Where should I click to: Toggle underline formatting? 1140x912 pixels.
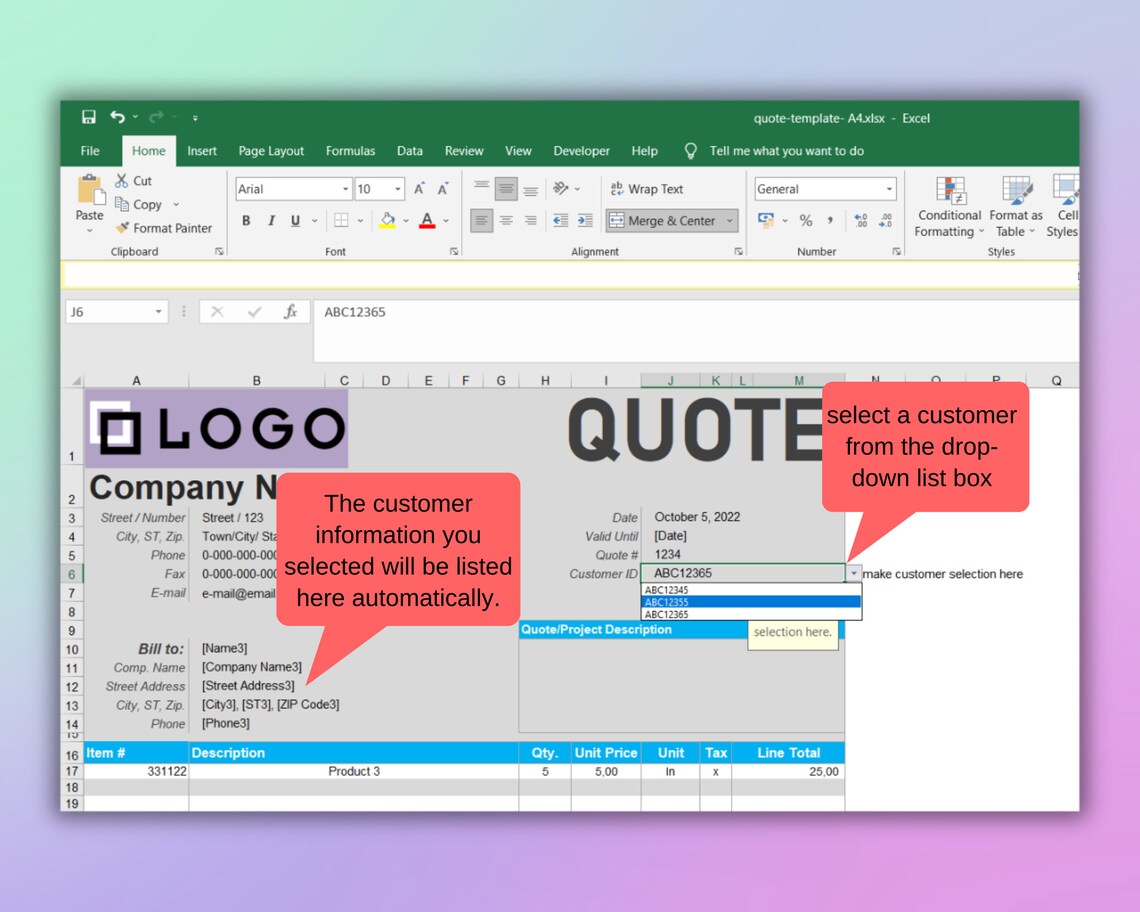pos(294,221)
